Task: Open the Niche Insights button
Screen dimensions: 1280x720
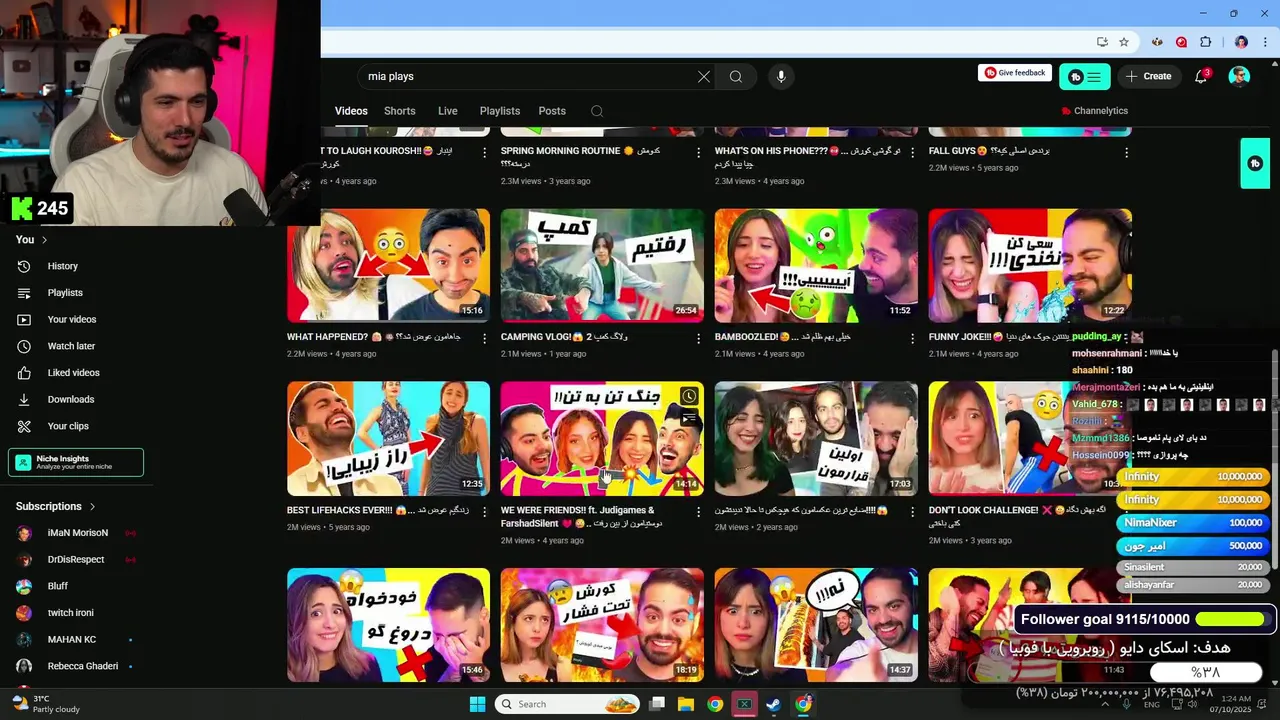Action: 76,462
